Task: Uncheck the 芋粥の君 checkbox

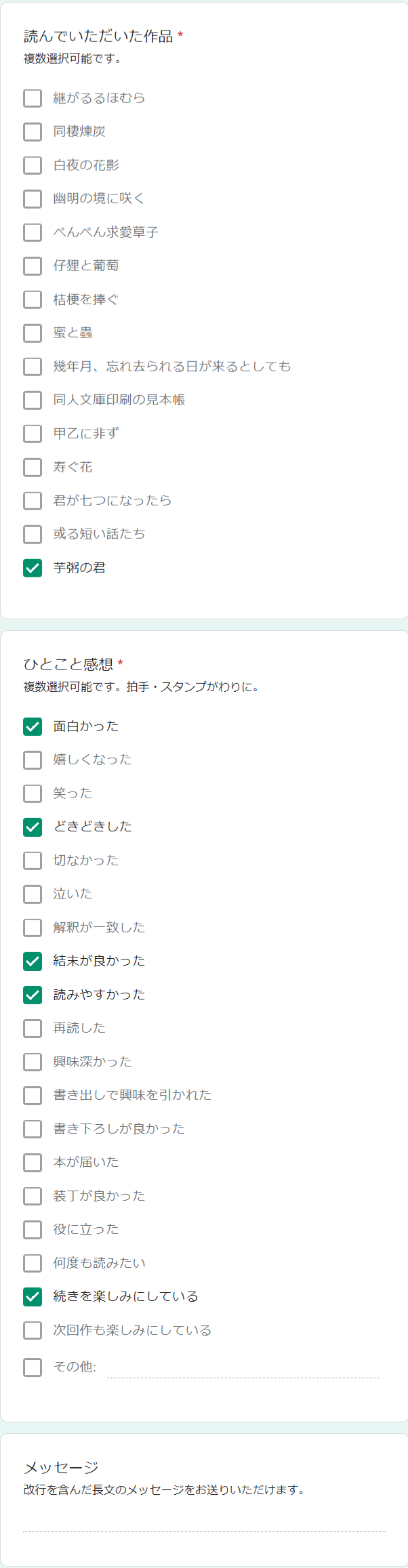Action: [x=33, y=568]
